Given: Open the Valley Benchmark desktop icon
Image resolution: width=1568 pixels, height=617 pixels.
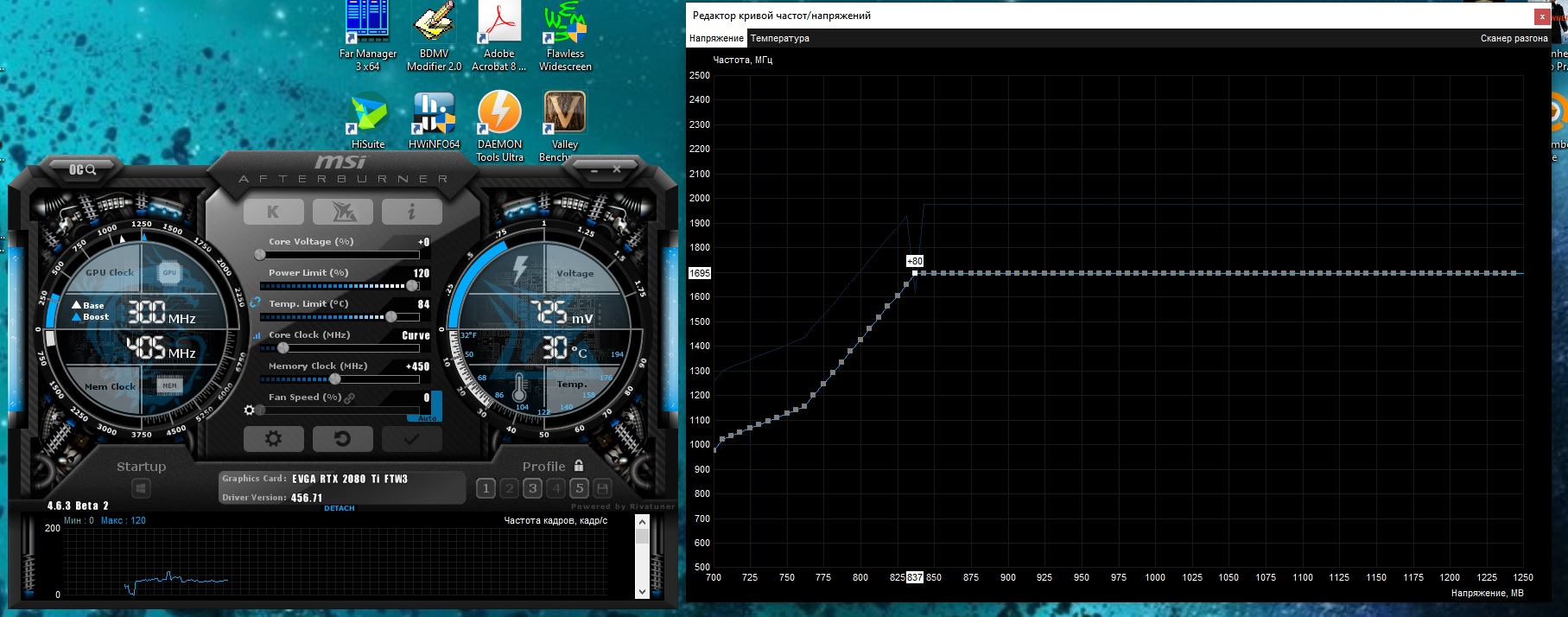Looking at the screenshot, I should [x=565, y=127].
